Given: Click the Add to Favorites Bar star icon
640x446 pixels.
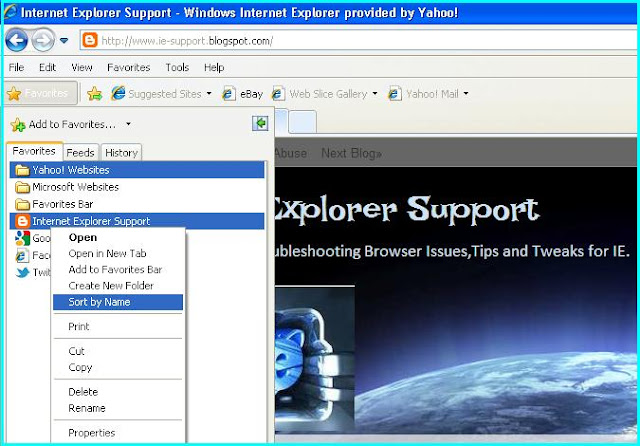Looking at the screenshot, I should coord(94,94).
